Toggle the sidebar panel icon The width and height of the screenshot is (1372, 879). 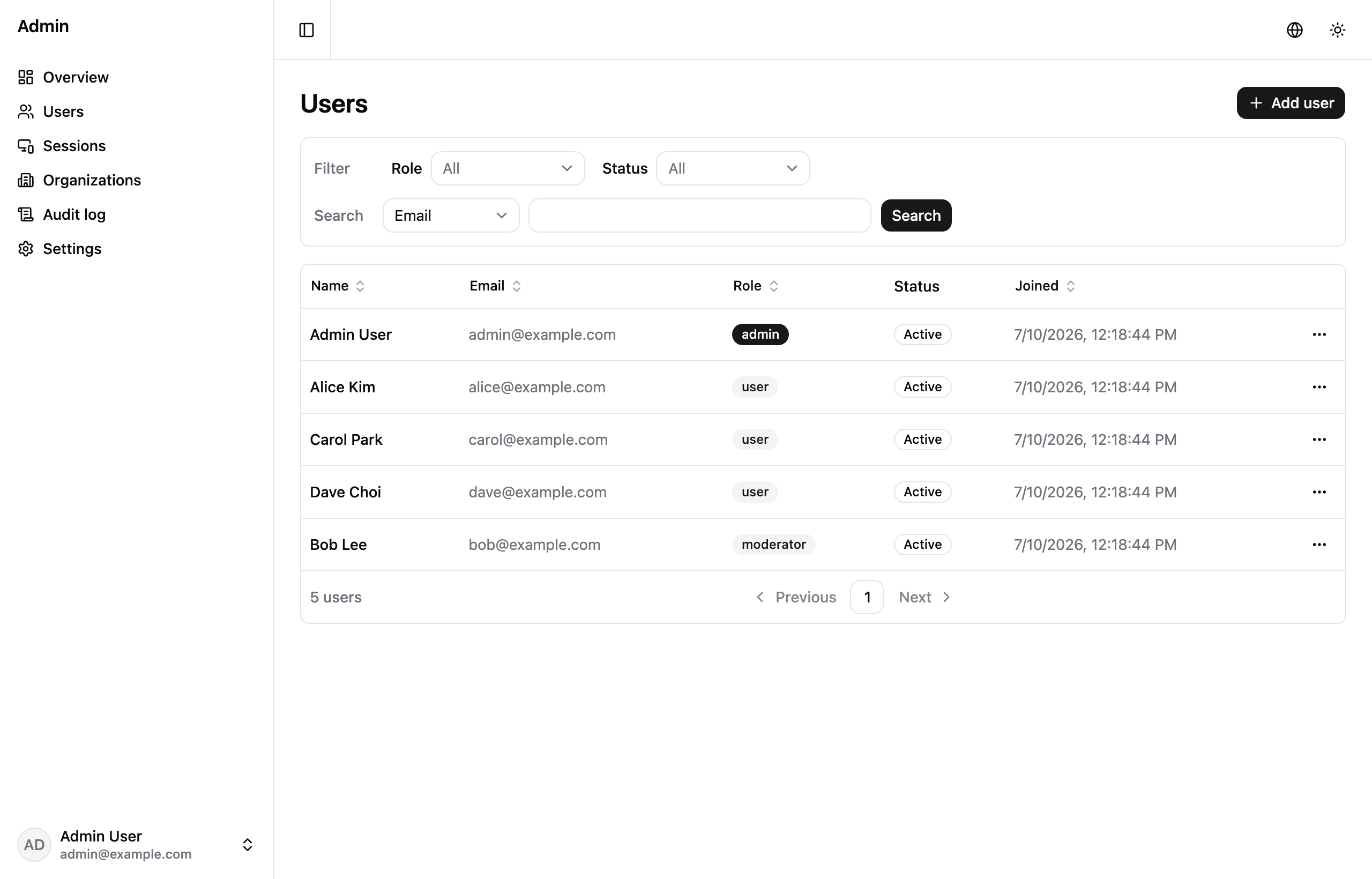307,29
